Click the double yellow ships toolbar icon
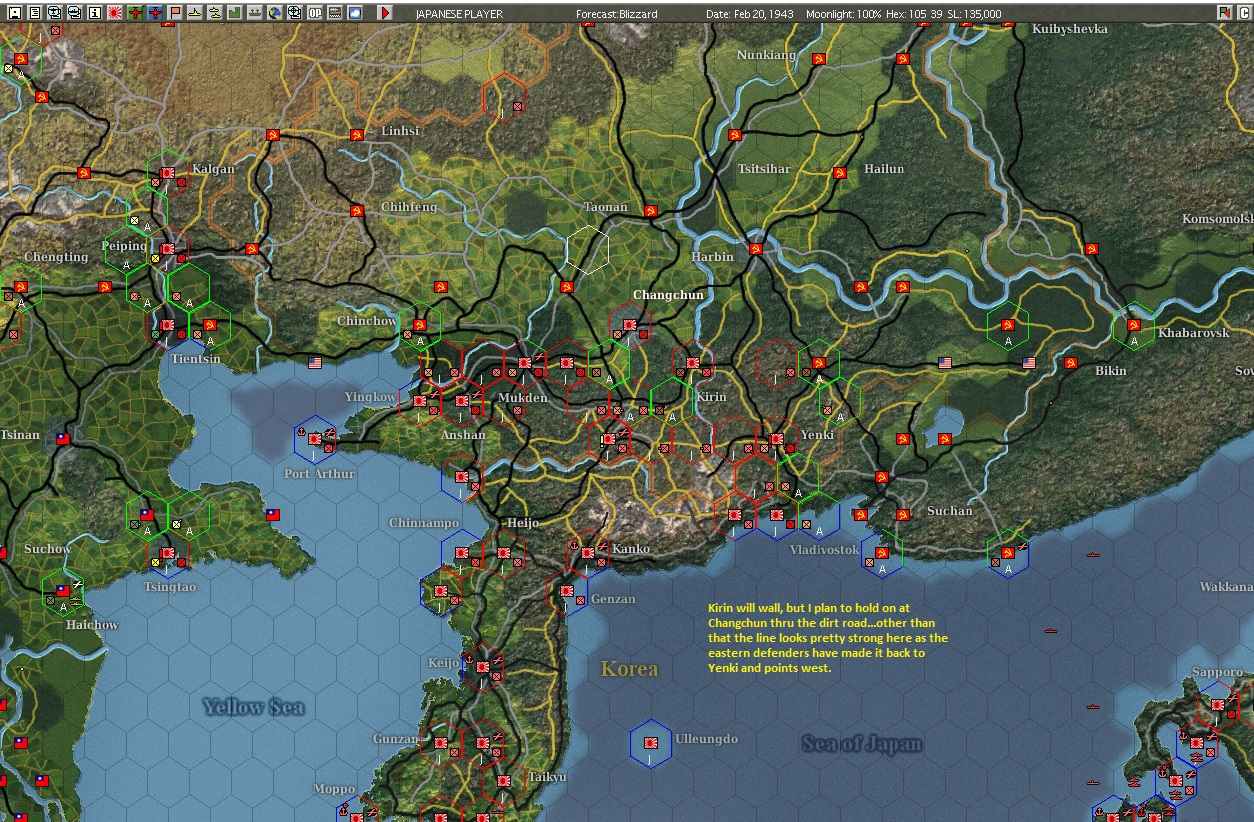The image size is (1254, 822). coord(214,13)
